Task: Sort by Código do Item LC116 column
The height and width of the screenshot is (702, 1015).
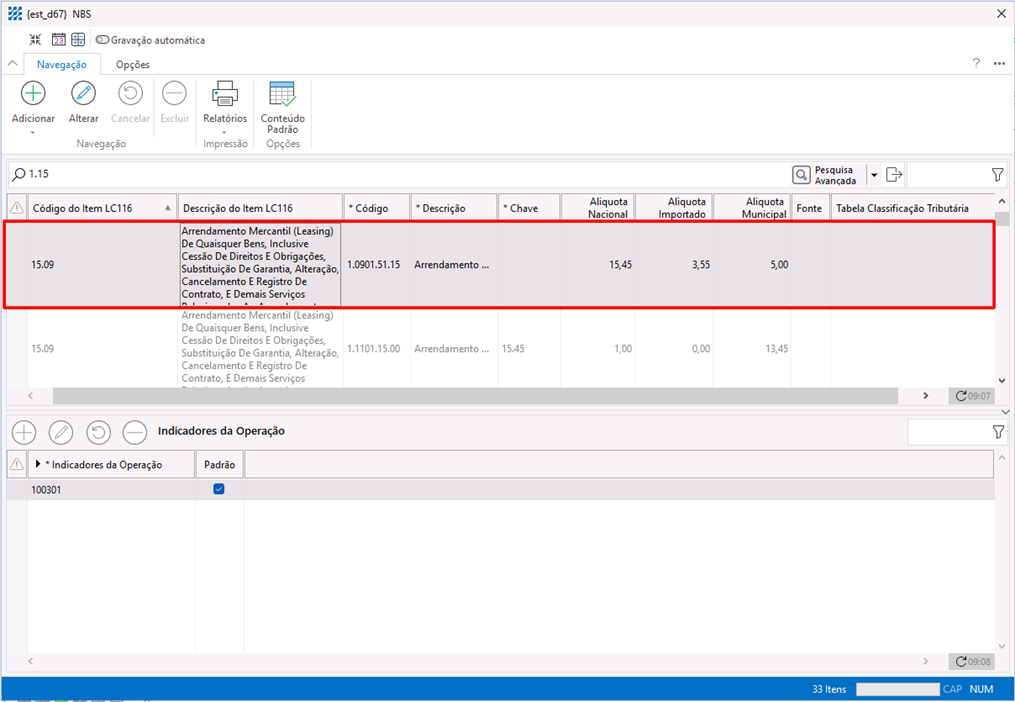Action: 95,208
